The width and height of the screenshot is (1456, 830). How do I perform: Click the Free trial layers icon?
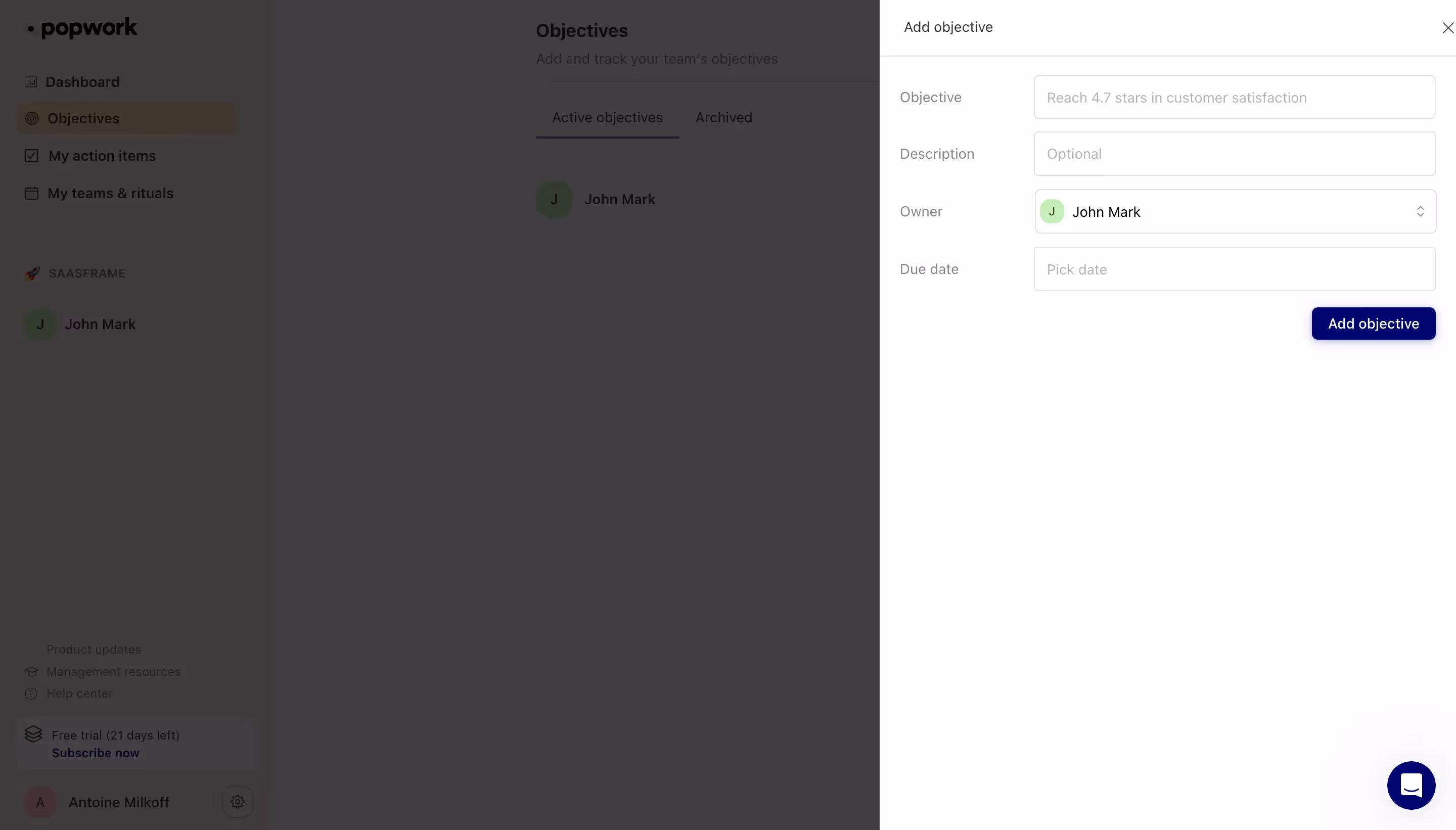click(33, 734)
